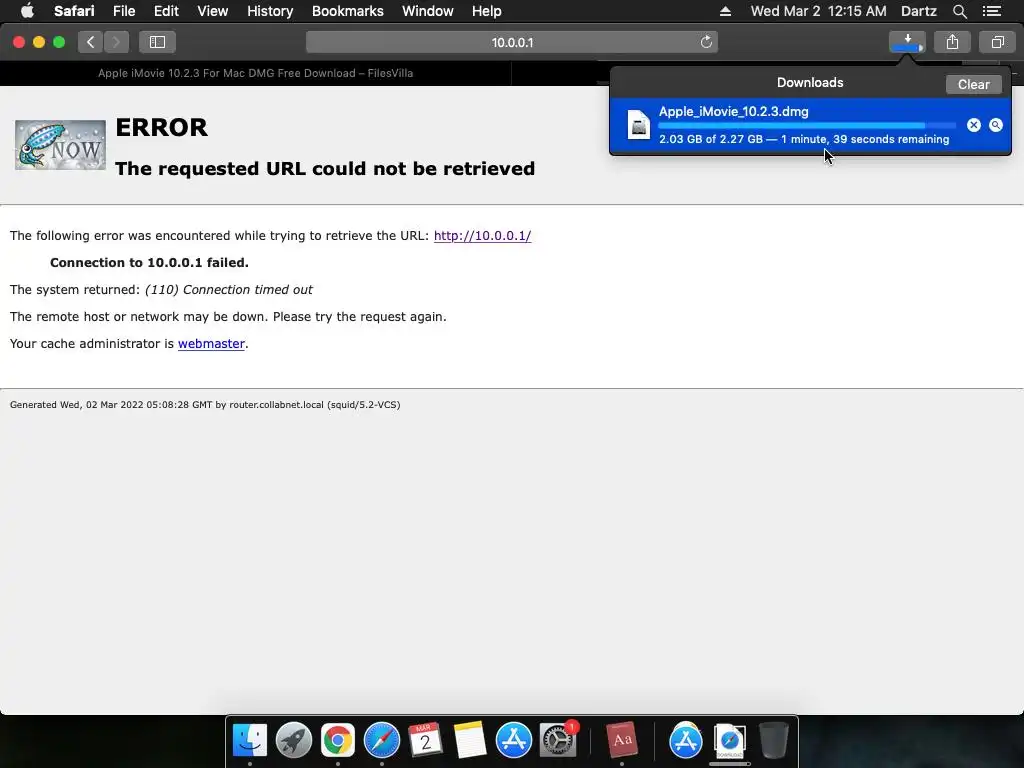Click the Squid NOW logo image
This screenshot has height=768, width=1024.
point(60,145)
